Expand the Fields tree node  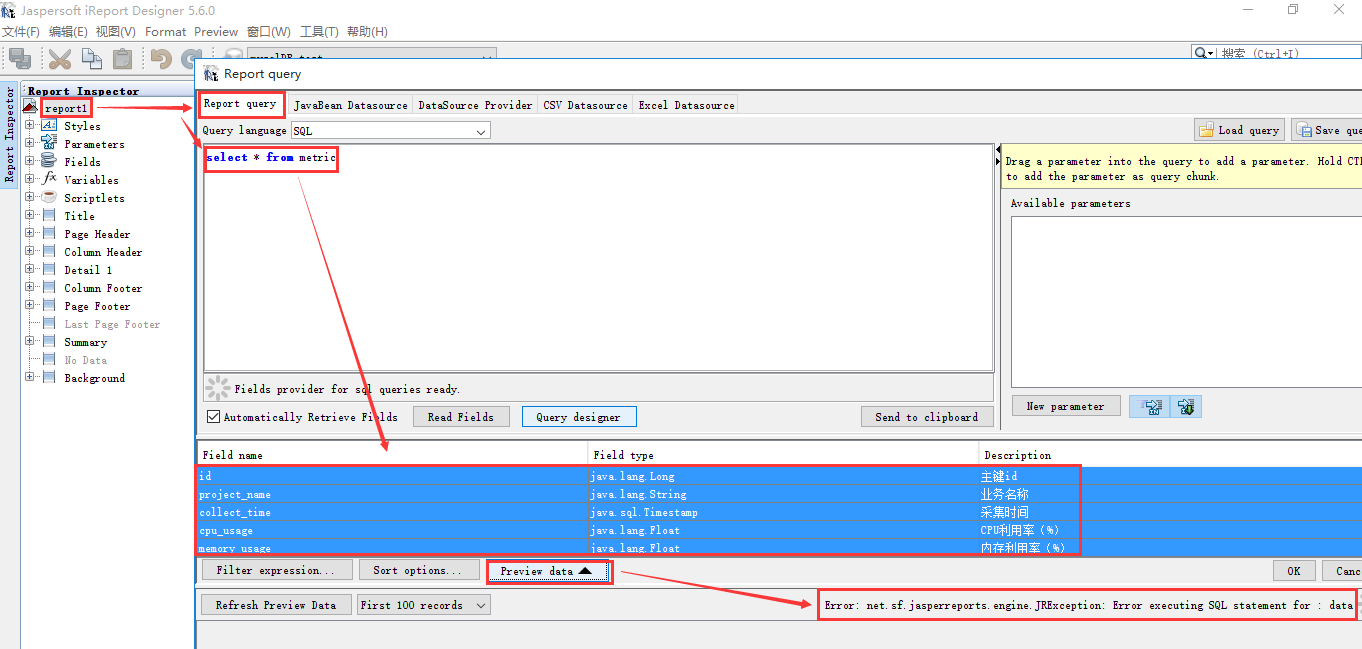(30, 161)
